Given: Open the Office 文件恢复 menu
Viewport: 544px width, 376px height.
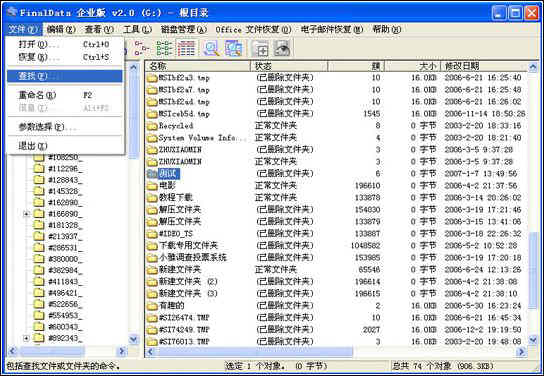Looking at the screenshot, I should pos(253,29).
